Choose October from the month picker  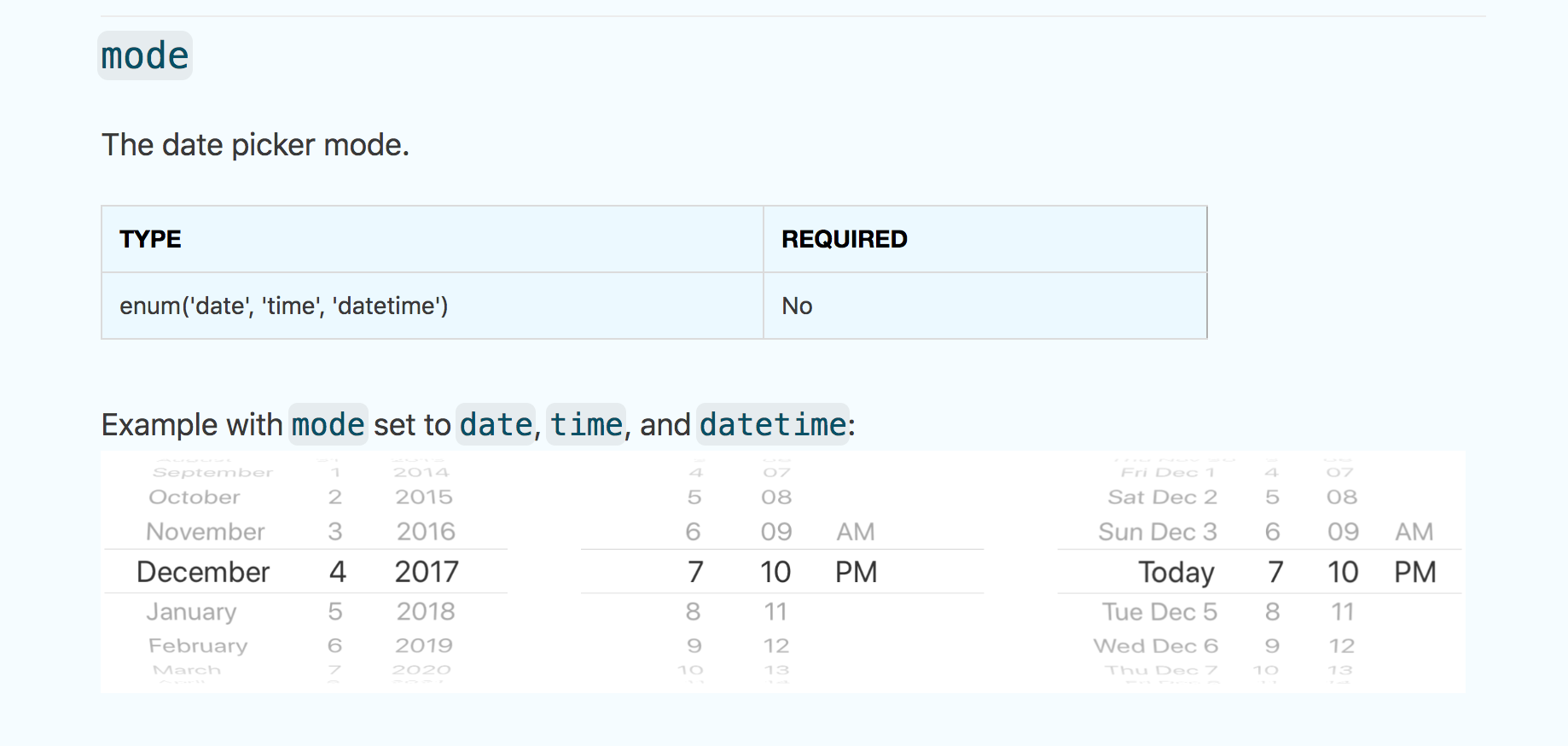tap(194, 497)
